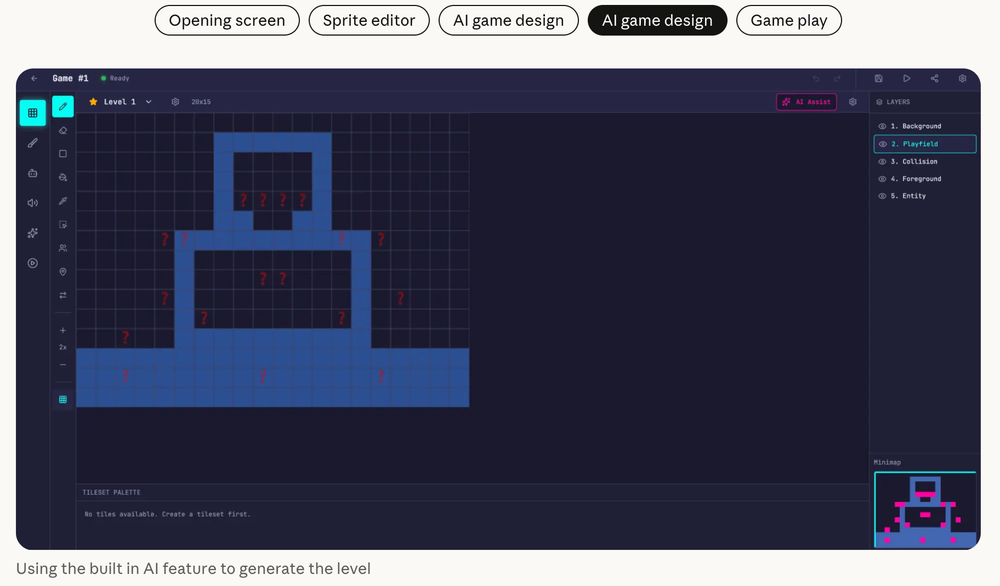
Task: Click the AI Assist button
Action: pos(806,102)
